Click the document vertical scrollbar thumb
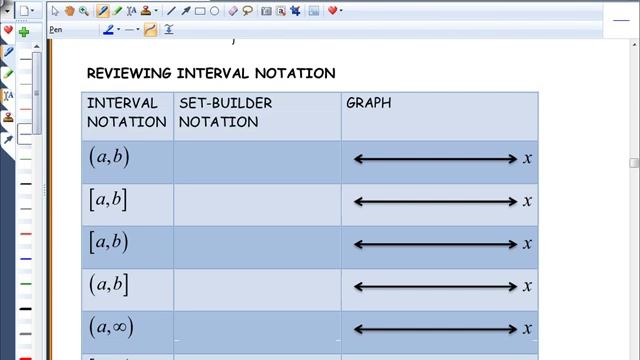The image size is (640, 360). click(635, 162)
